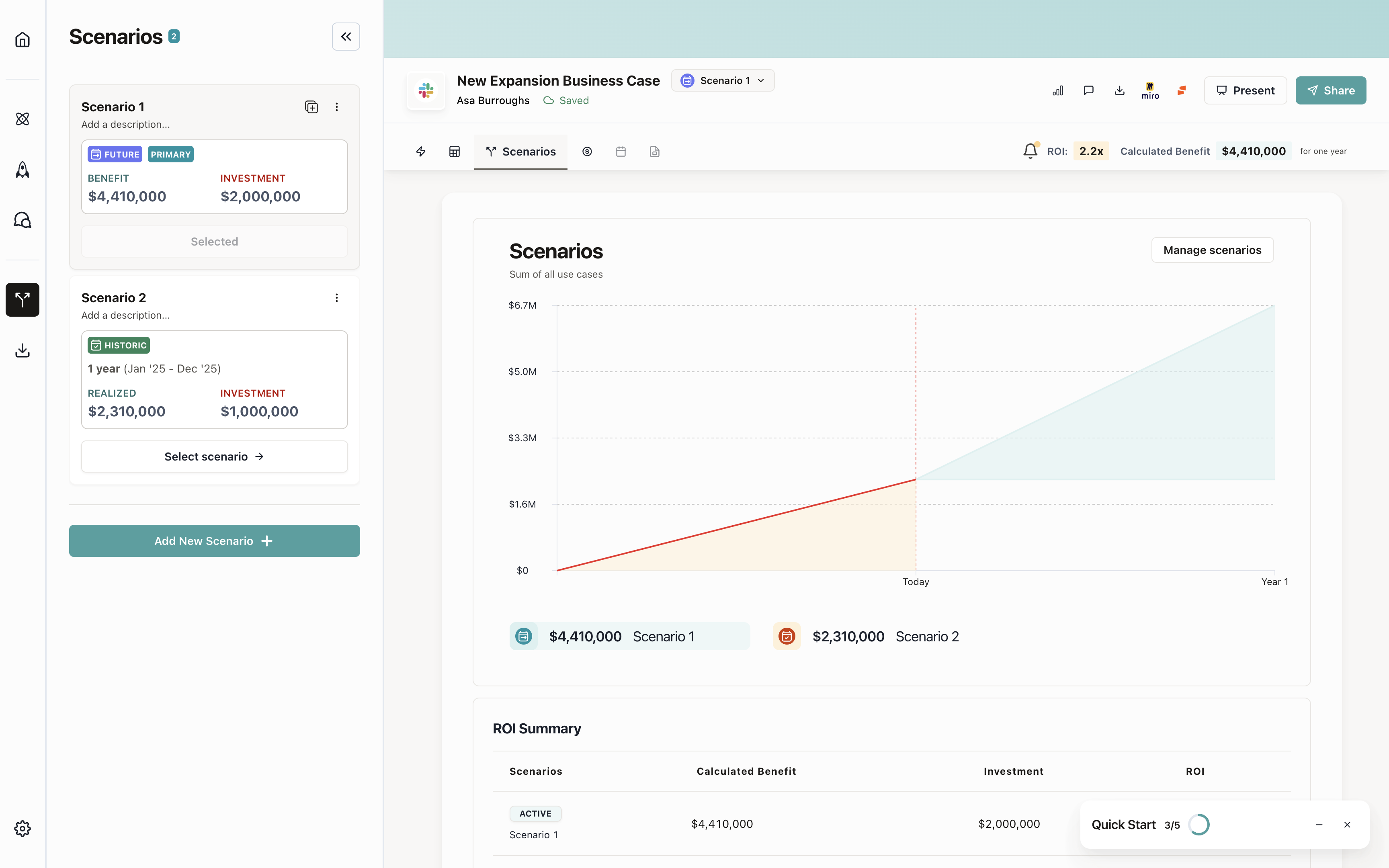Open the Miro integration icon
Viewport: 1389px width, 868px height.
click(x=1150, y=90)
